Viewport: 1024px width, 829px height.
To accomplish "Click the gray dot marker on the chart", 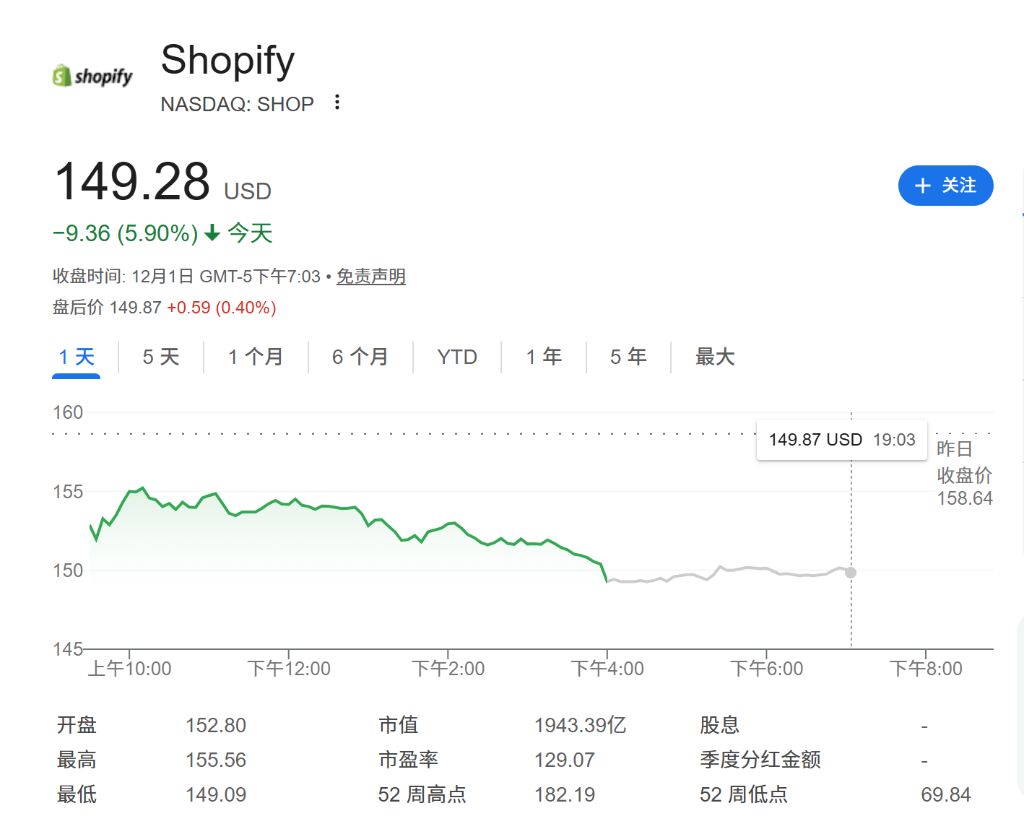I will 851,573.
